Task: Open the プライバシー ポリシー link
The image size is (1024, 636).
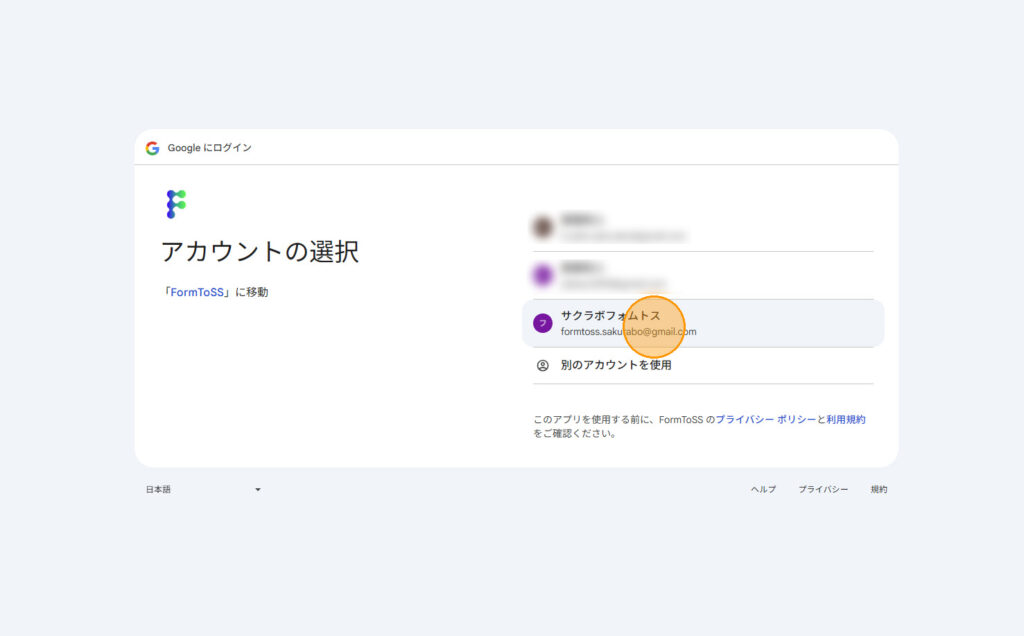Action: point(765,419)
